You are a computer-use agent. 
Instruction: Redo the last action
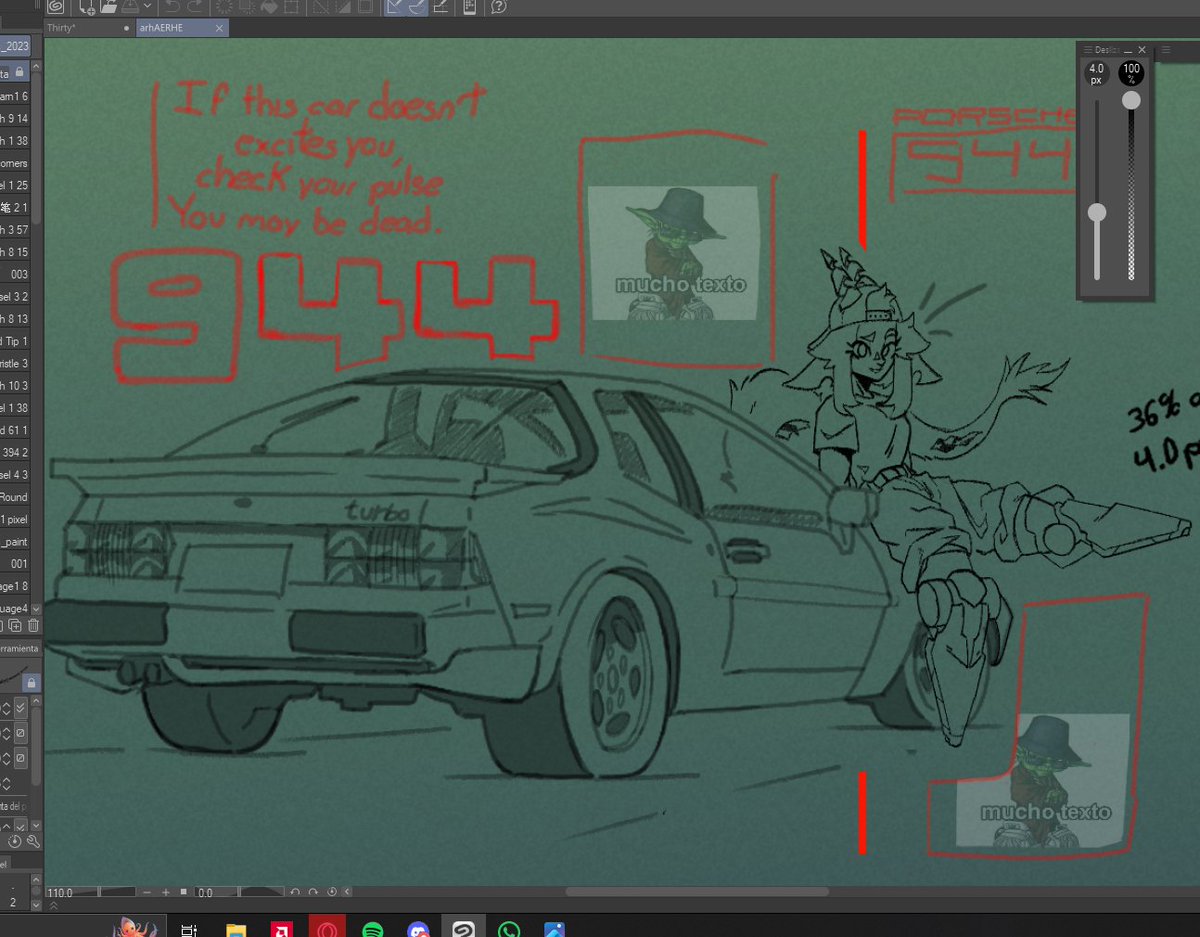(x=194, y=7)
